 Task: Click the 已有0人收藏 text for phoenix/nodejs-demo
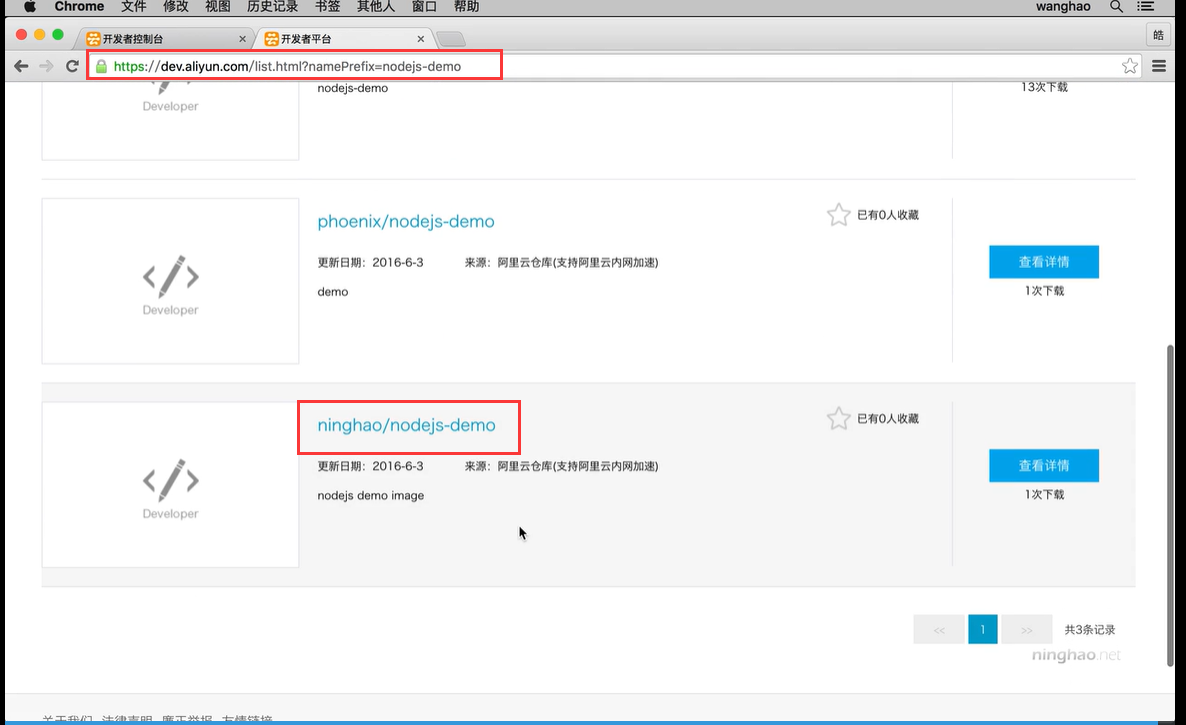(x=888, y=215)
